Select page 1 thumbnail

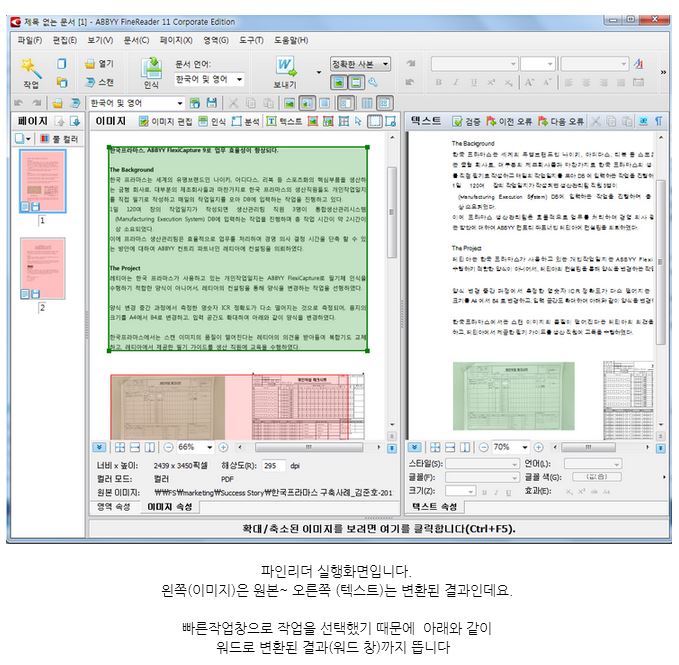(42, 181)
